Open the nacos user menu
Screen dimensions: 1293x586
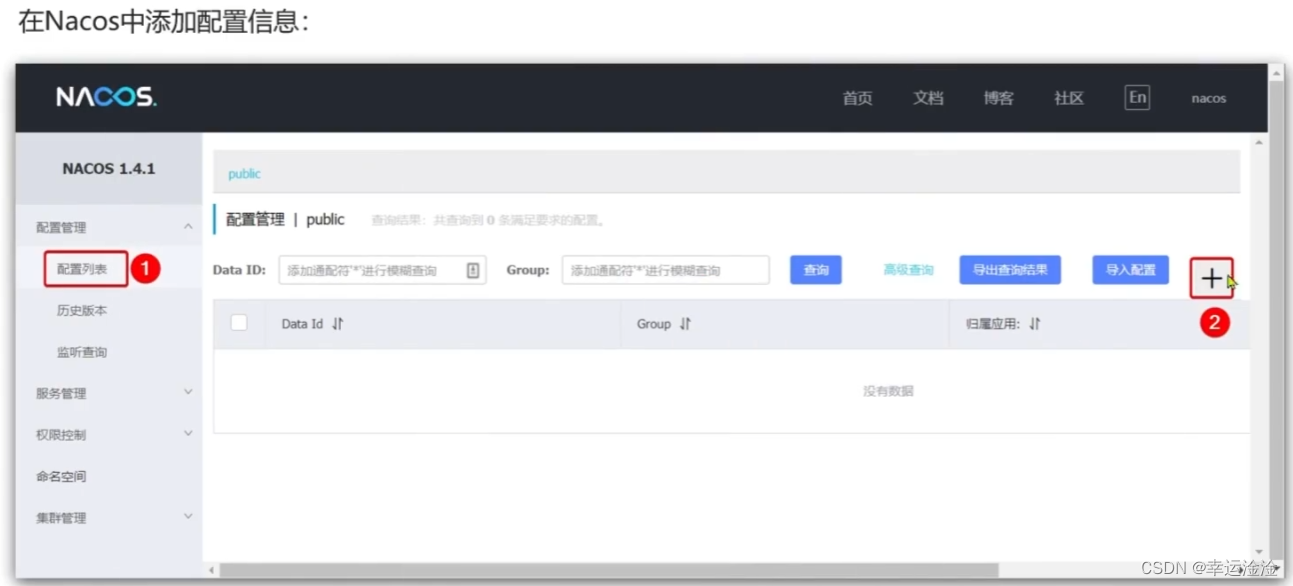1207,98
